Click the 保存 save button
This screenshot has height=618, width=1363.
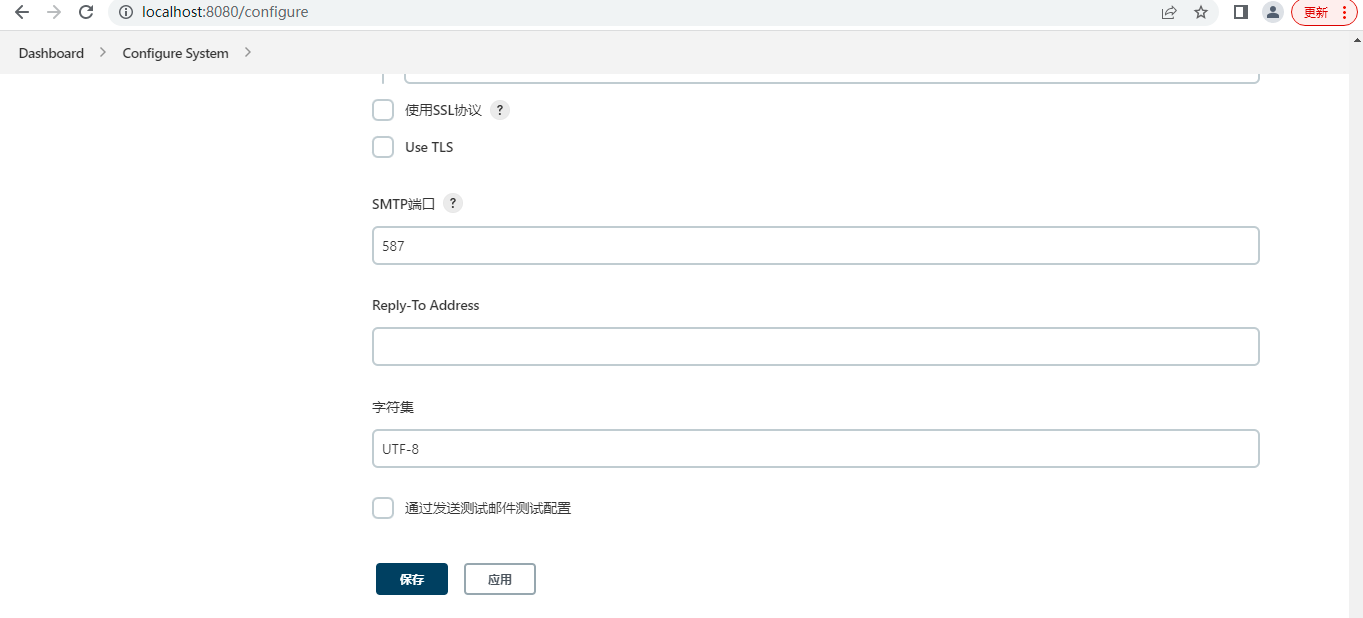[x=412, y=579]
